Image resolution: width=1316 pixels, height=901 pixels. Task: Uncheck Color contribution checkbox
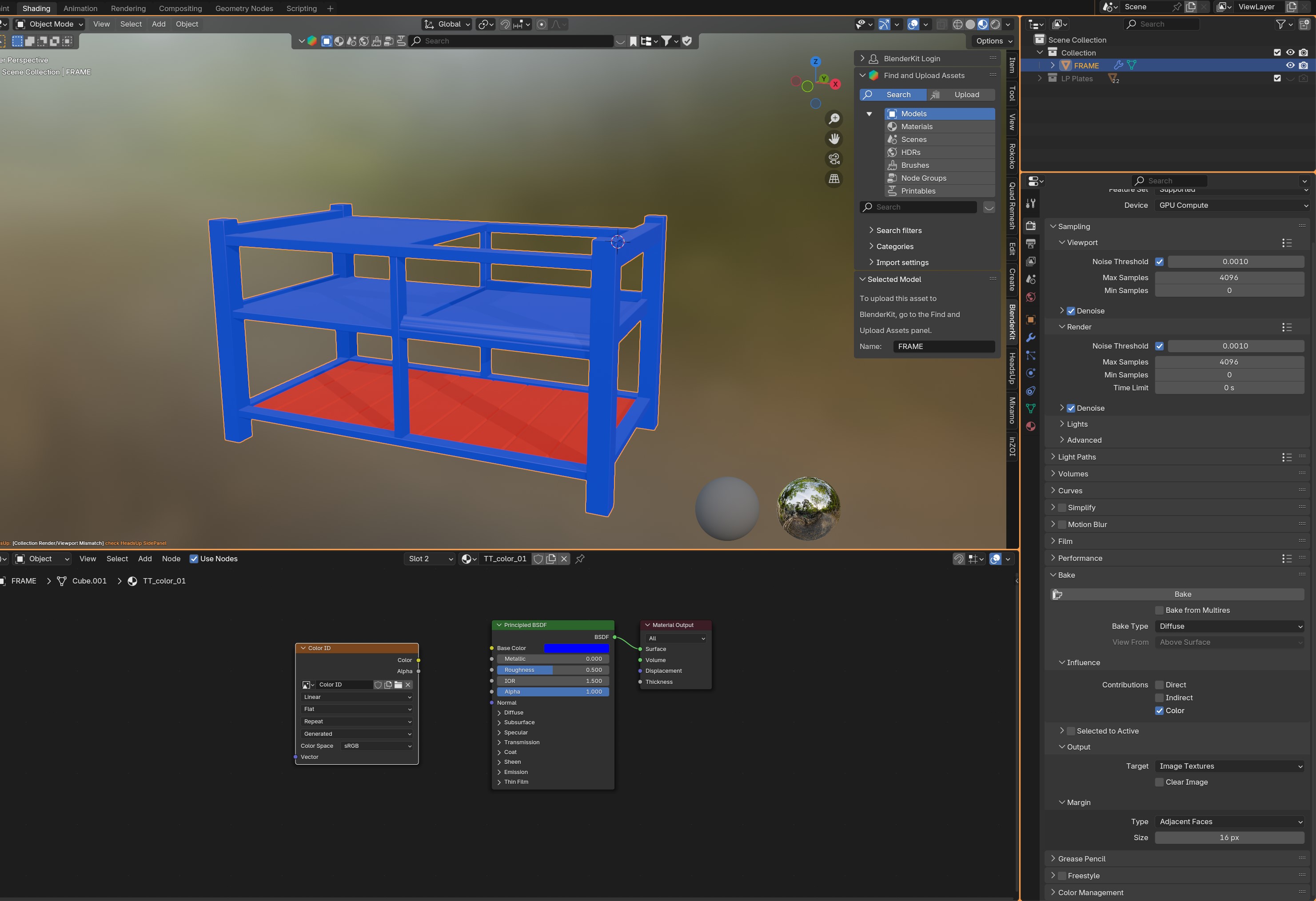click(x=1159, y=711)
